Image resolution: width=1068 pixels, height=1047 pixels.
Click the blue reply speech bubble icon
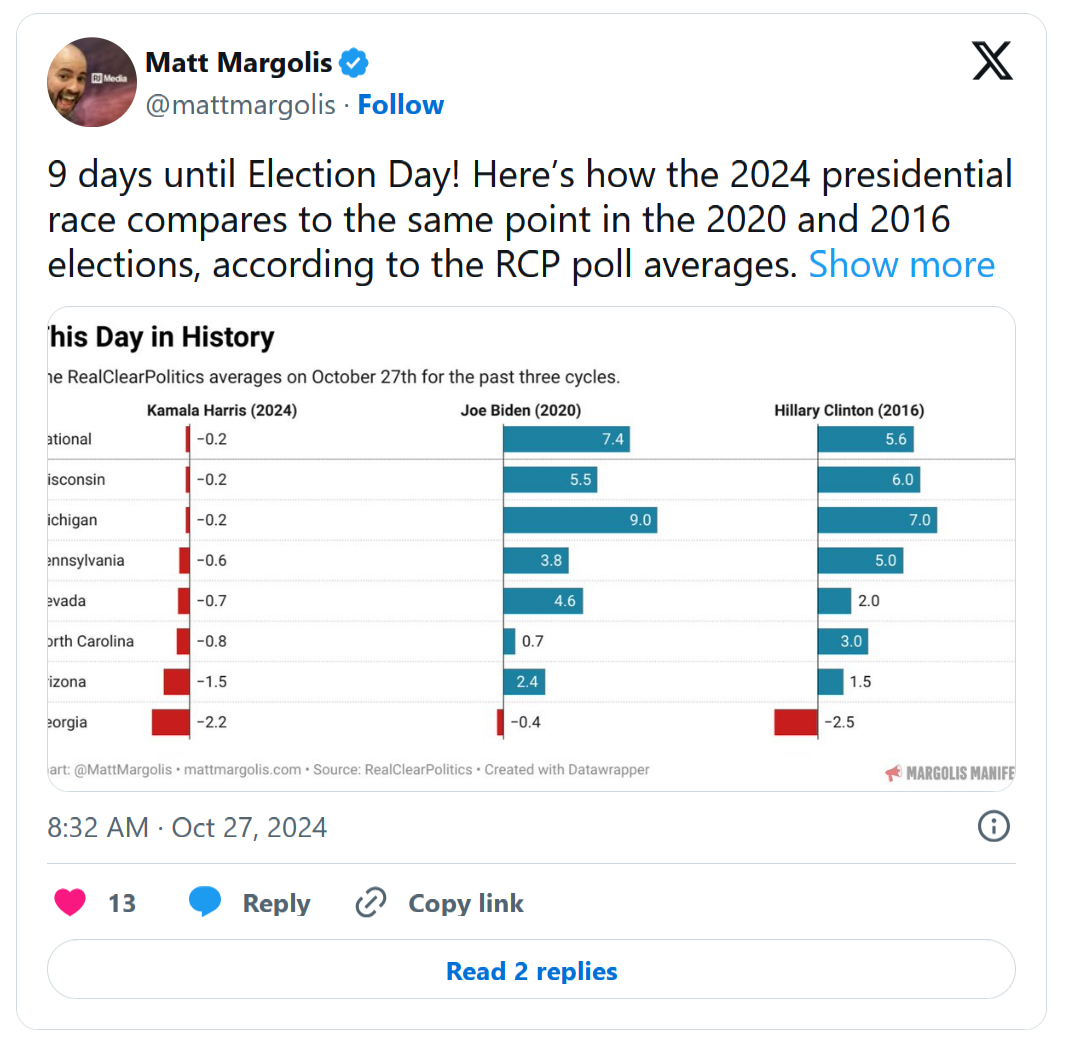pos(205,903)
